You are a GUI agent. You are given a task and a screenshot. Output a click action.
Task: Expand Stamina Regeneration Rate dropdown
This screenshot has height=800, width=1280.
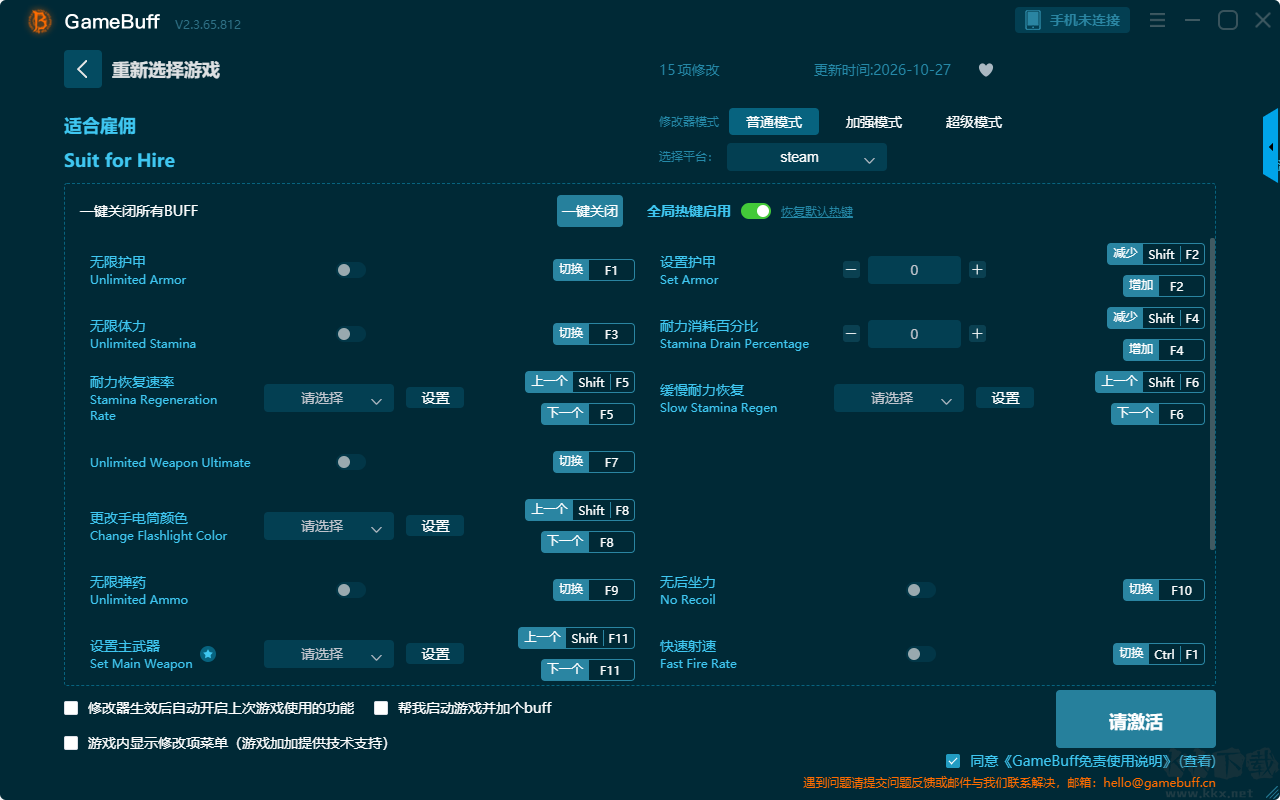pos(329,398)
